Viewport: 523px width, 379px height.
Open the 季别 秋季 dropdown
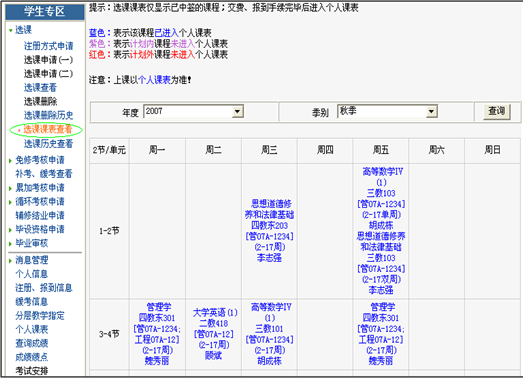pos(387,111)
